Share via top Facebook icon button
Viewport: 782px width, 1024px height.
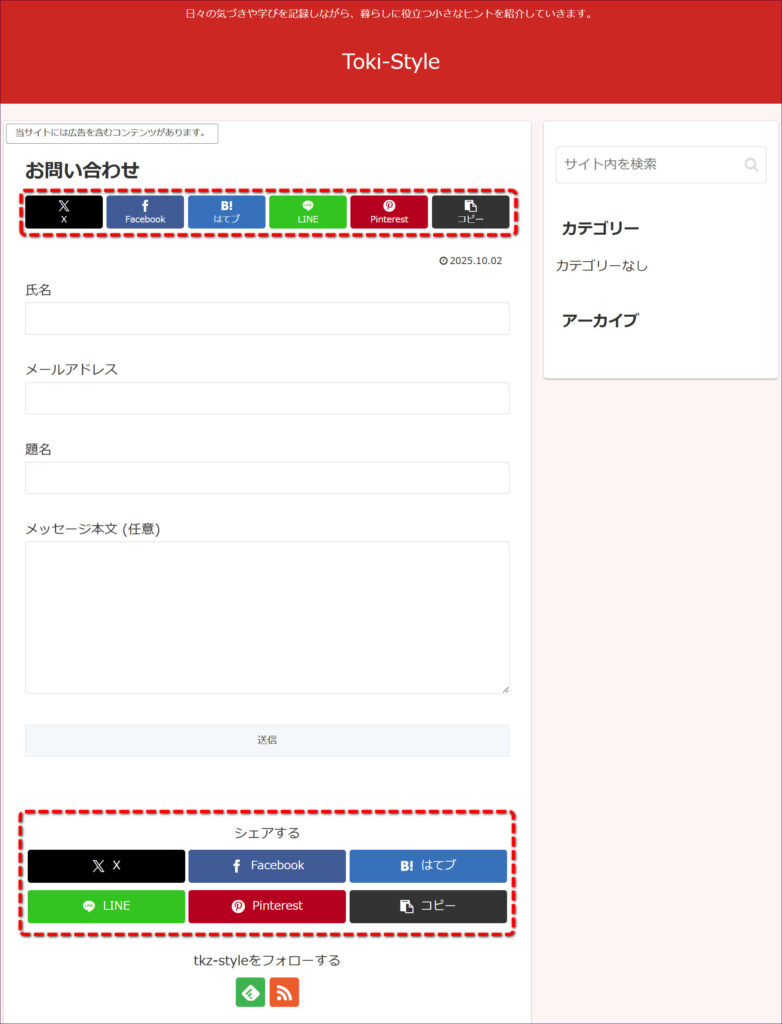[145, 212]
